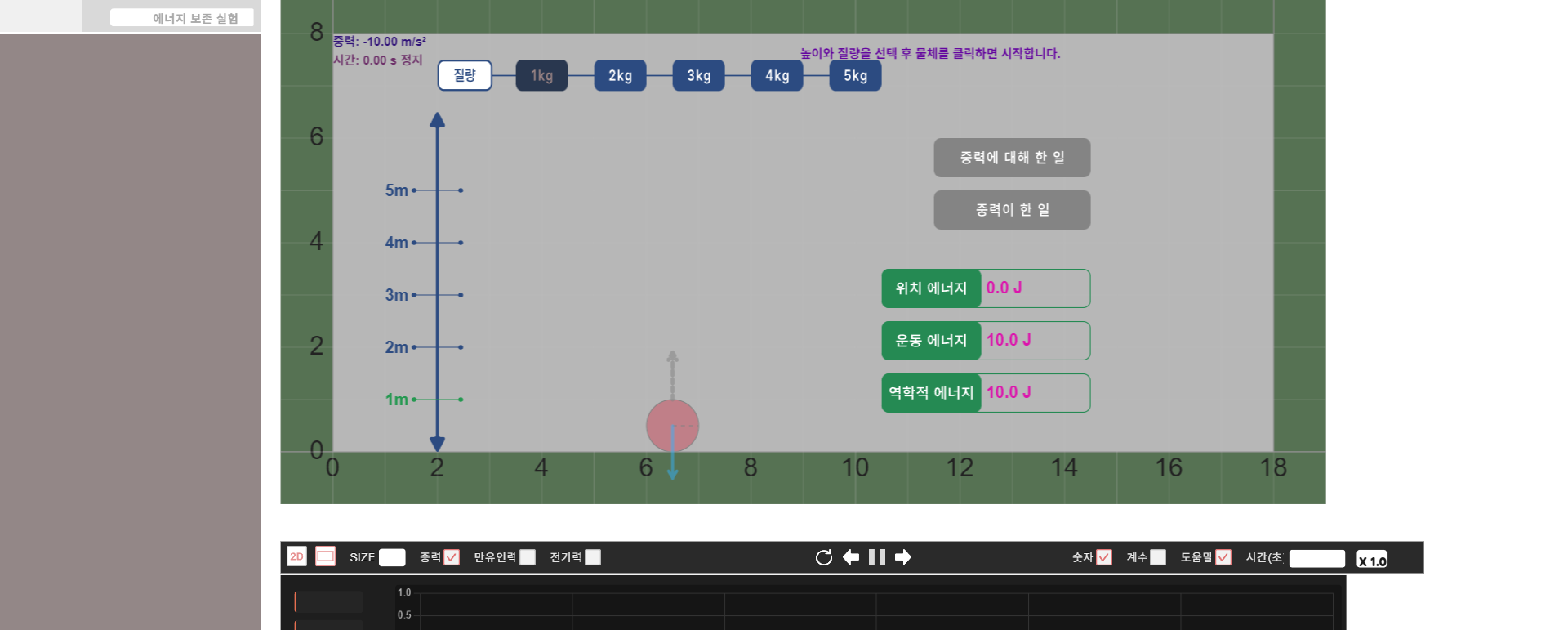1568x630 pixels.
Task: Pause the simulation
Action: click(x=877, y=557)
